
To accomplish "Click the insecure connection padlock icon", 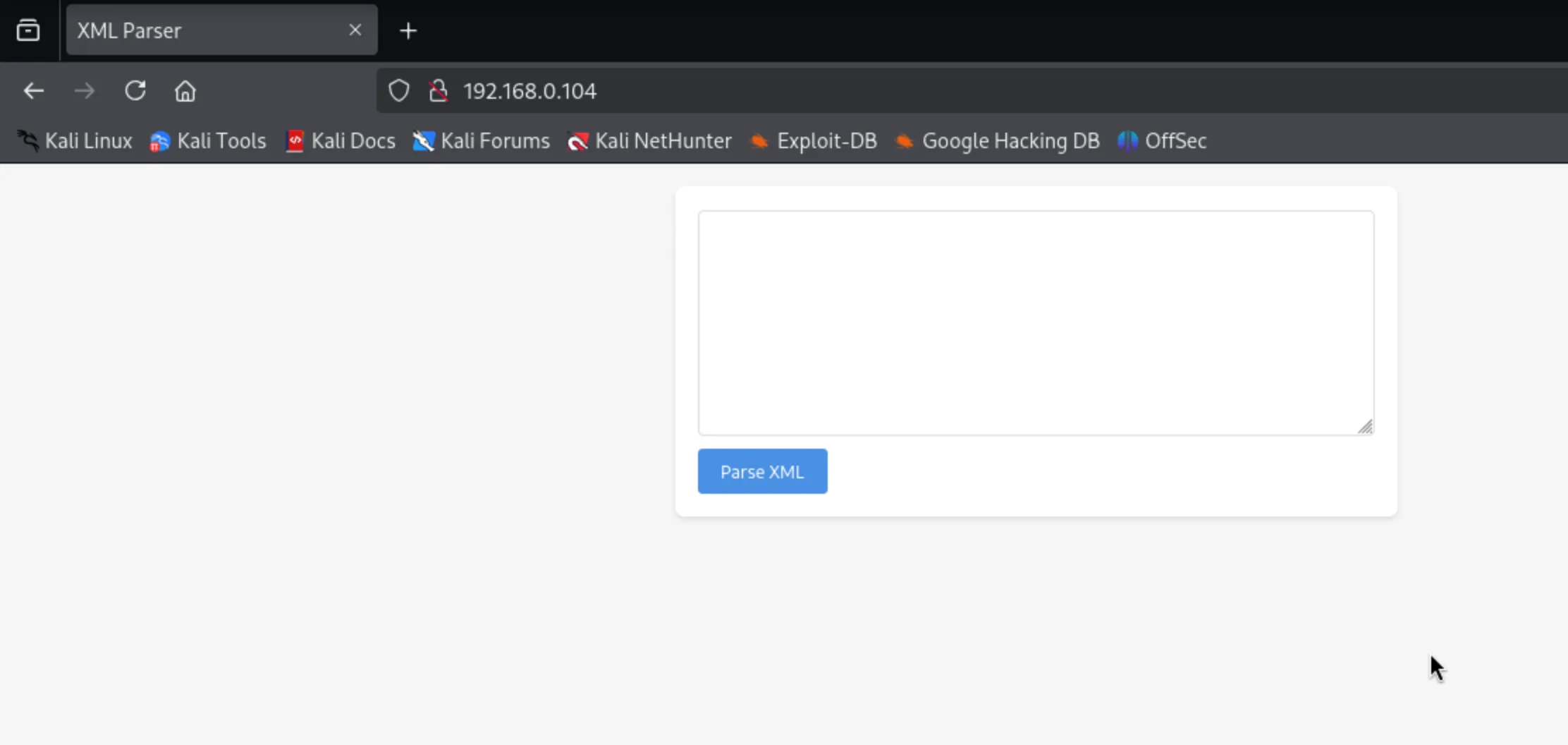I will (439, 91).
